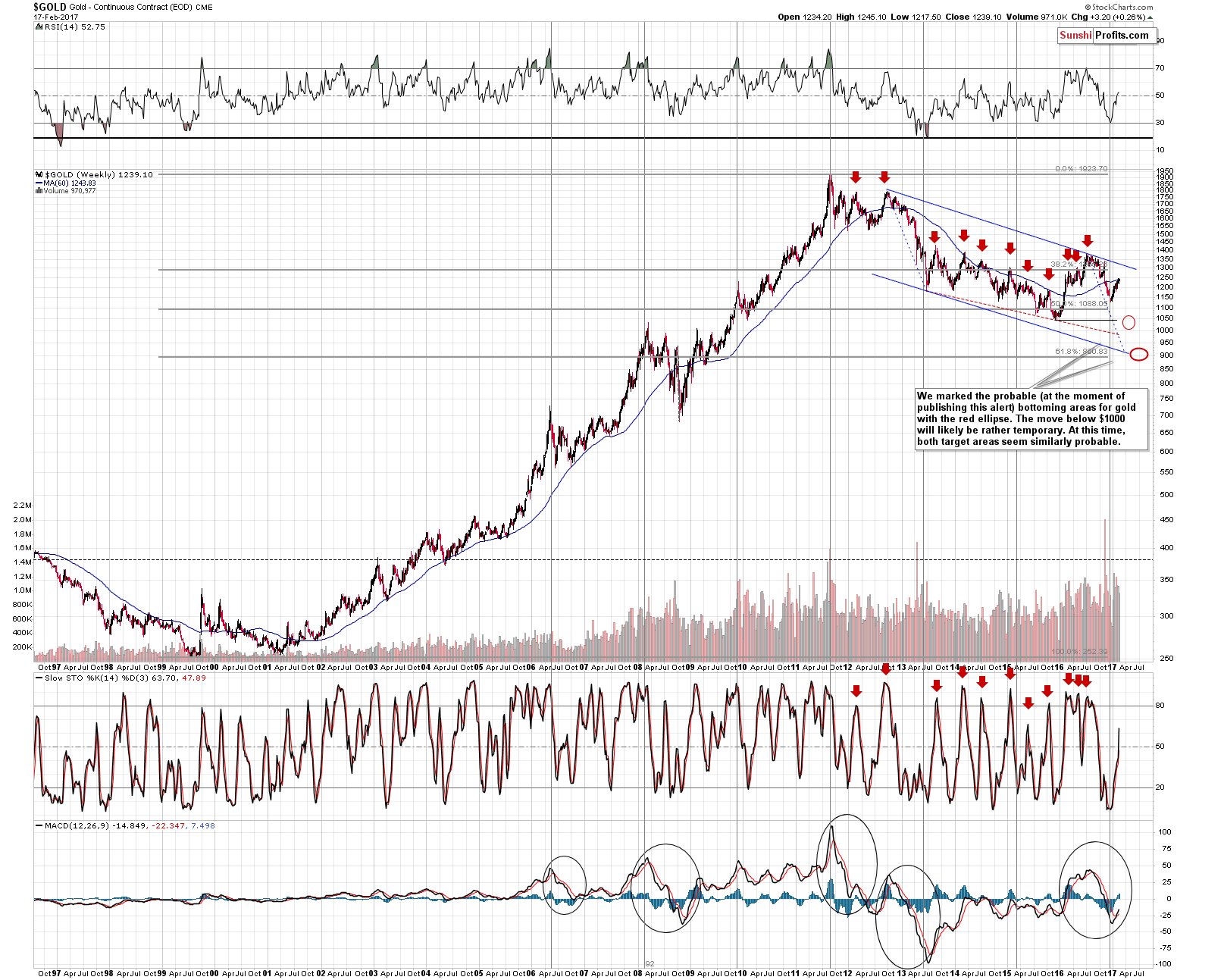1224x980 pixels.
Task: Click the volume bars icon beside Volume 970,977
Action: (39, 191)
